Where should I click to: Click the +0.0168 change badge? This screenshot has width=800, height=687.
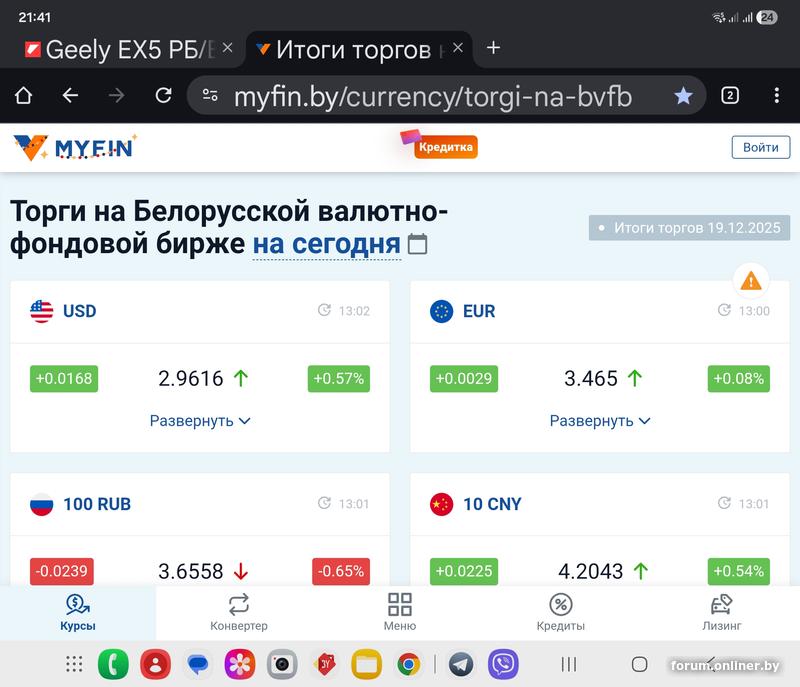64,378
